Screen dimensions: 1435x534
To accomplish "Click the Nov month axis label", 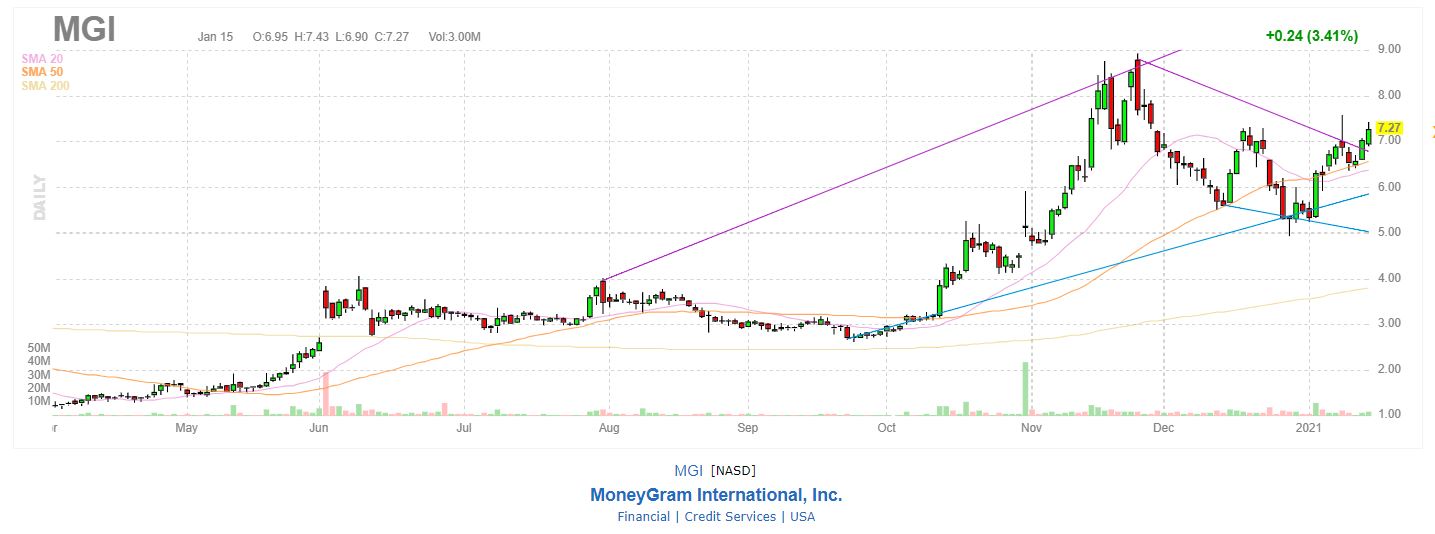I will coord(1031,428).
